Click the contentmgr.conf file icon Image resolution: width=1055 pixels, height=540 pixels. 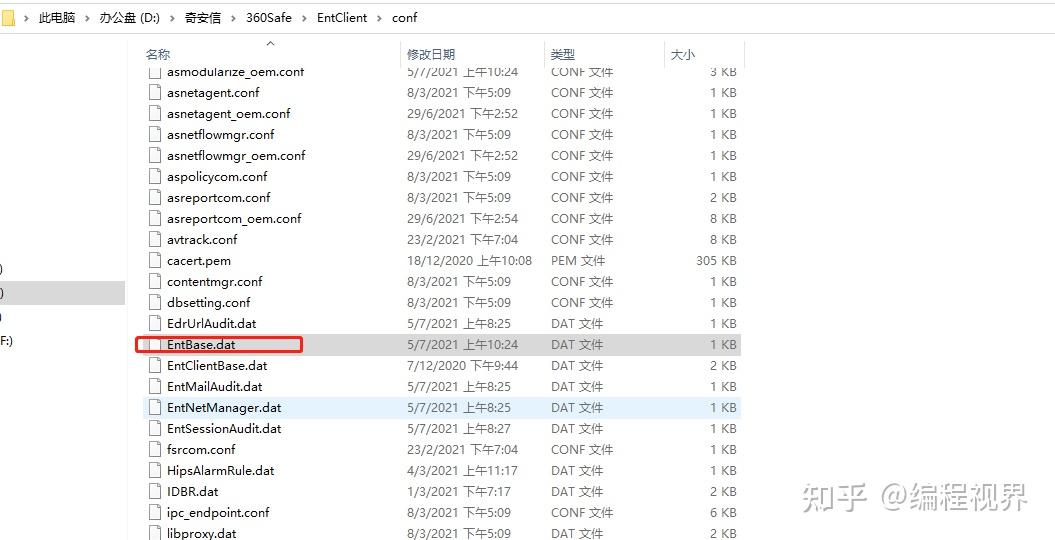(x=155, y=282)
